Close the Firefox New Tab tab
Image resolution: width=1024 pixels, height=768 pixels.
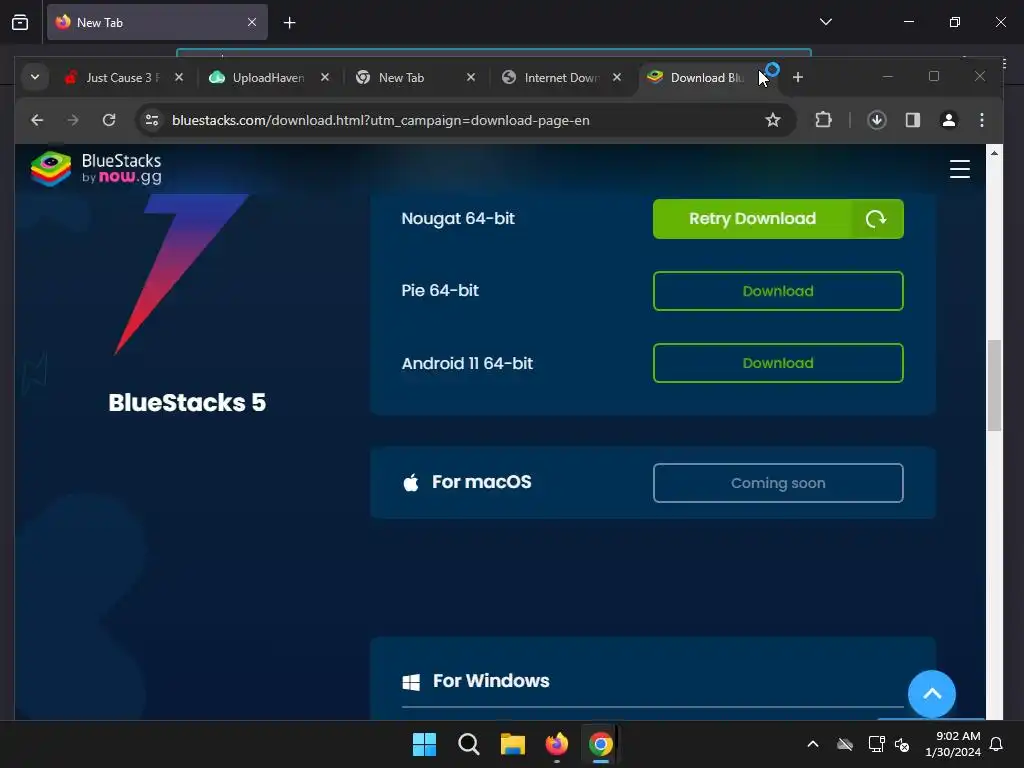point(252,22)
